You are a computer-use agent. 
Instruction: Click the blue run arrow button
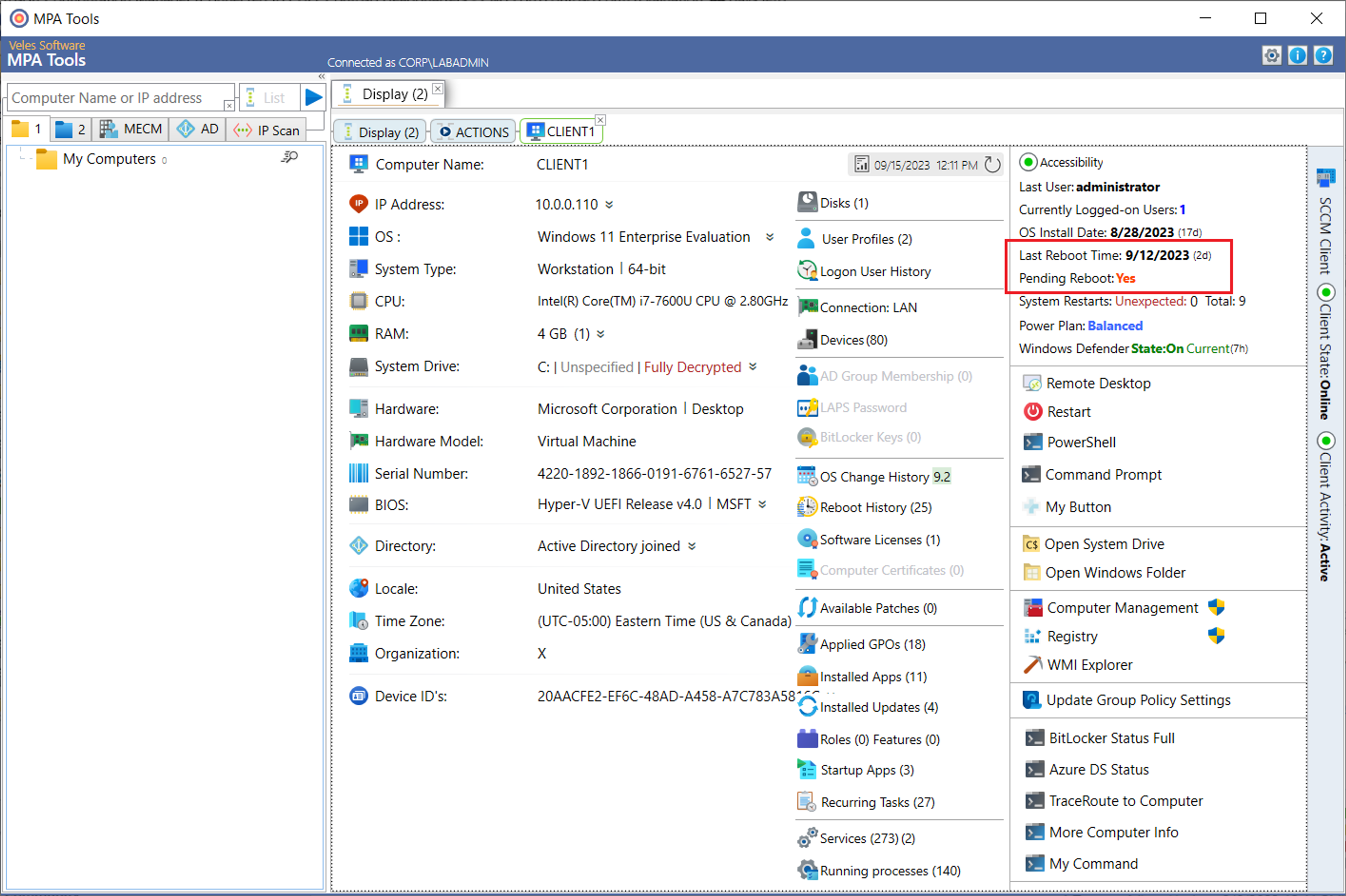coord(313,98)
